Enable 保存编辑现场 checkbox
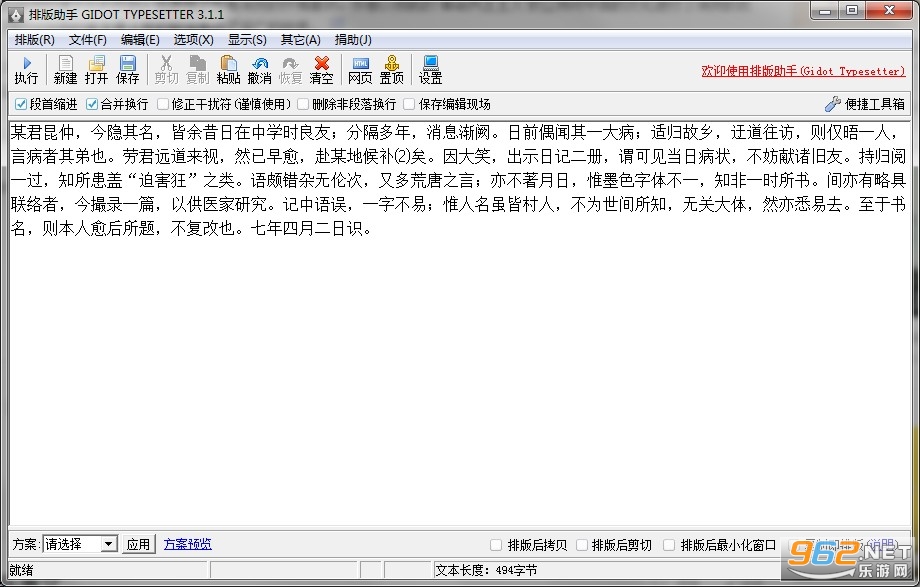 click(409, 104)
